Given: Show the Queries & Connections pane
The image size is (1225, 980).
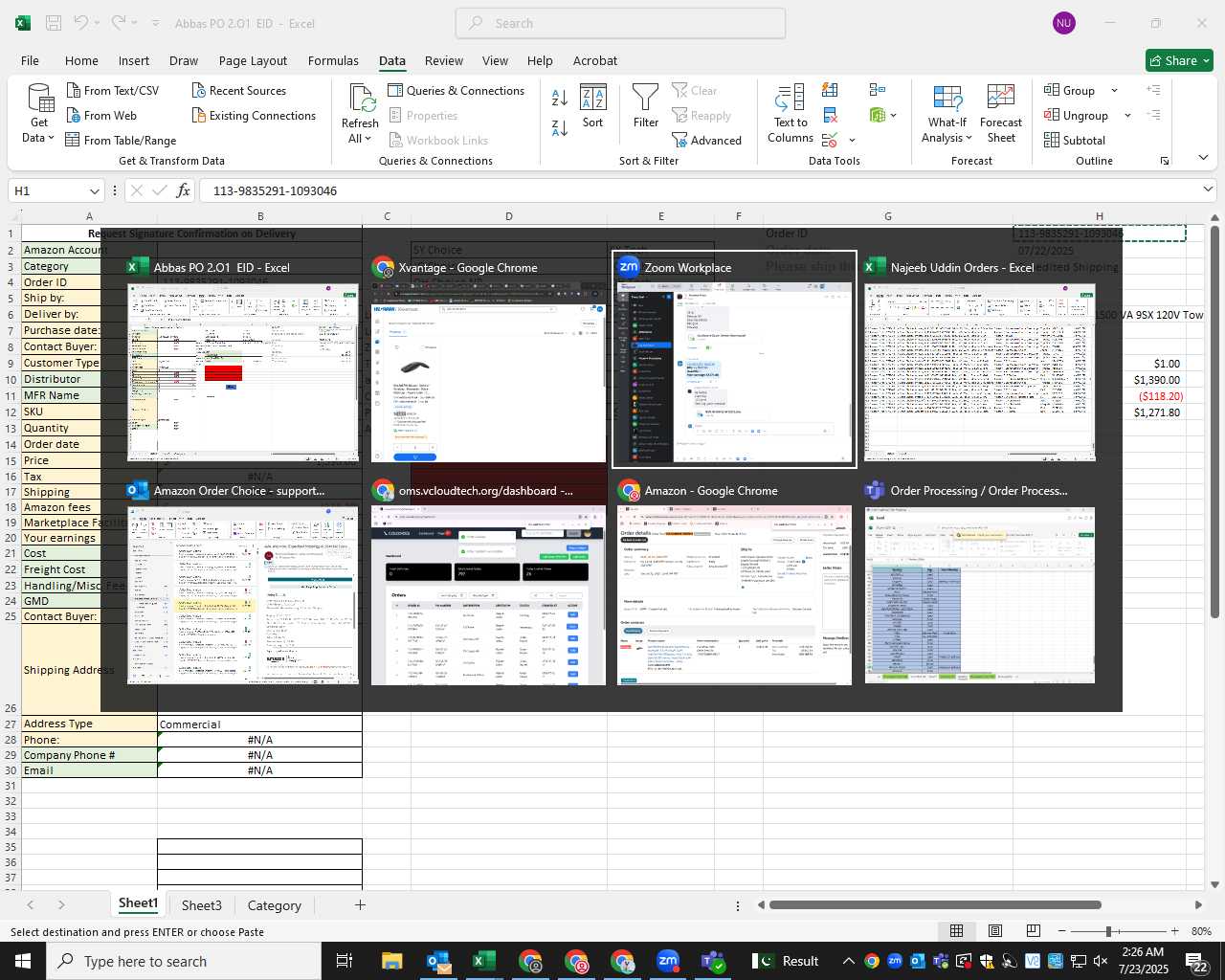Looking at the screenshot, I should click(457, 90).
